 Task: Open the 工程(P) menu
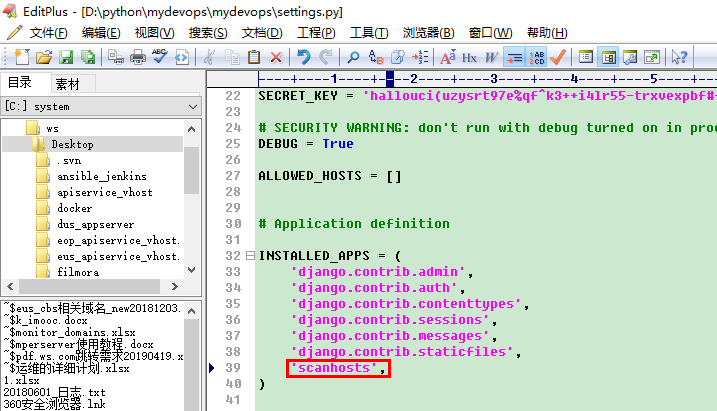316,33
